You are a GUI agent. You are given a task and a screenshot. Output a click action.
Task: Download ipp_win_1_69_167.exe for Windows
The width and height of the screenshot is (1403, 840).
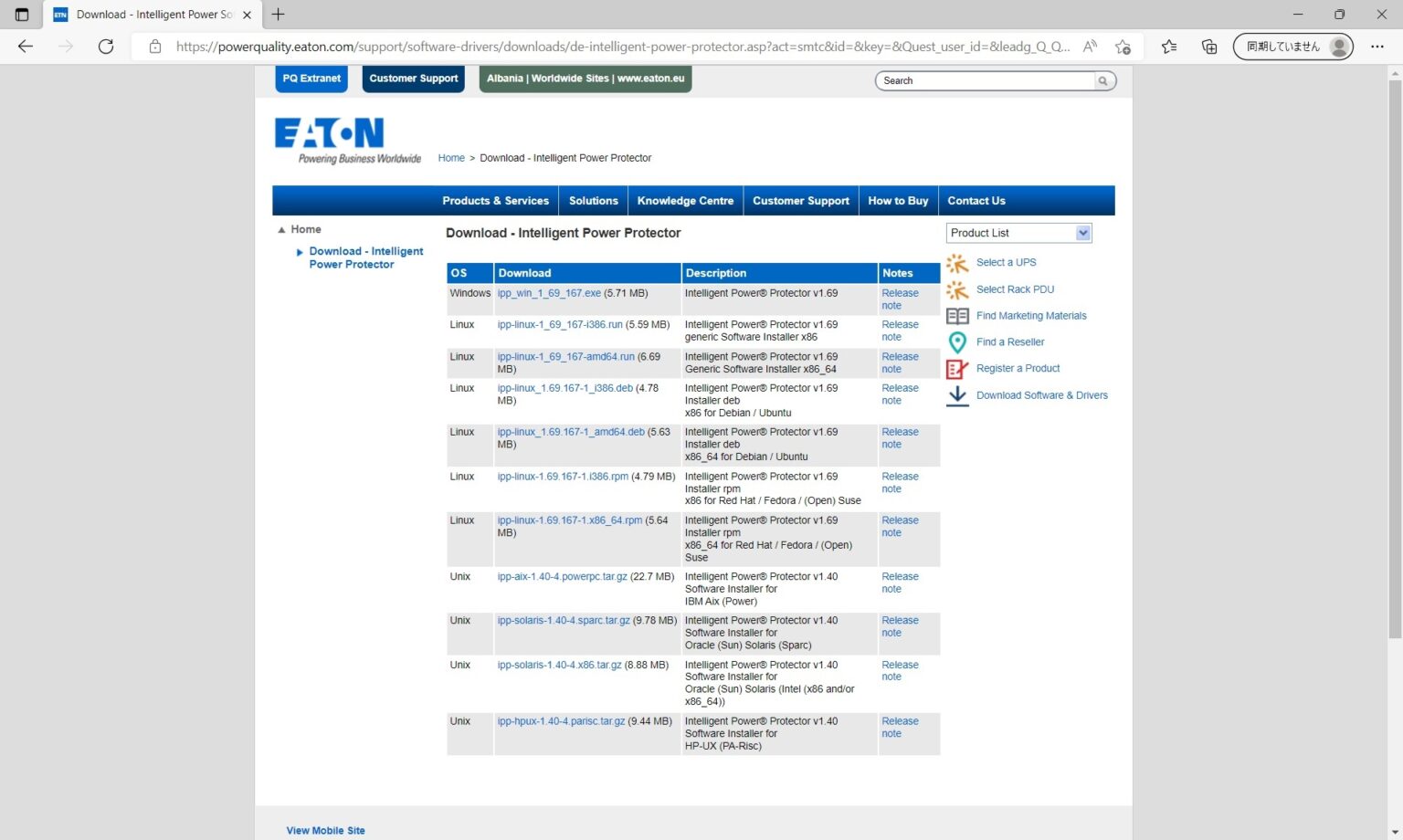pyautogui.click(x=549, y=293)
